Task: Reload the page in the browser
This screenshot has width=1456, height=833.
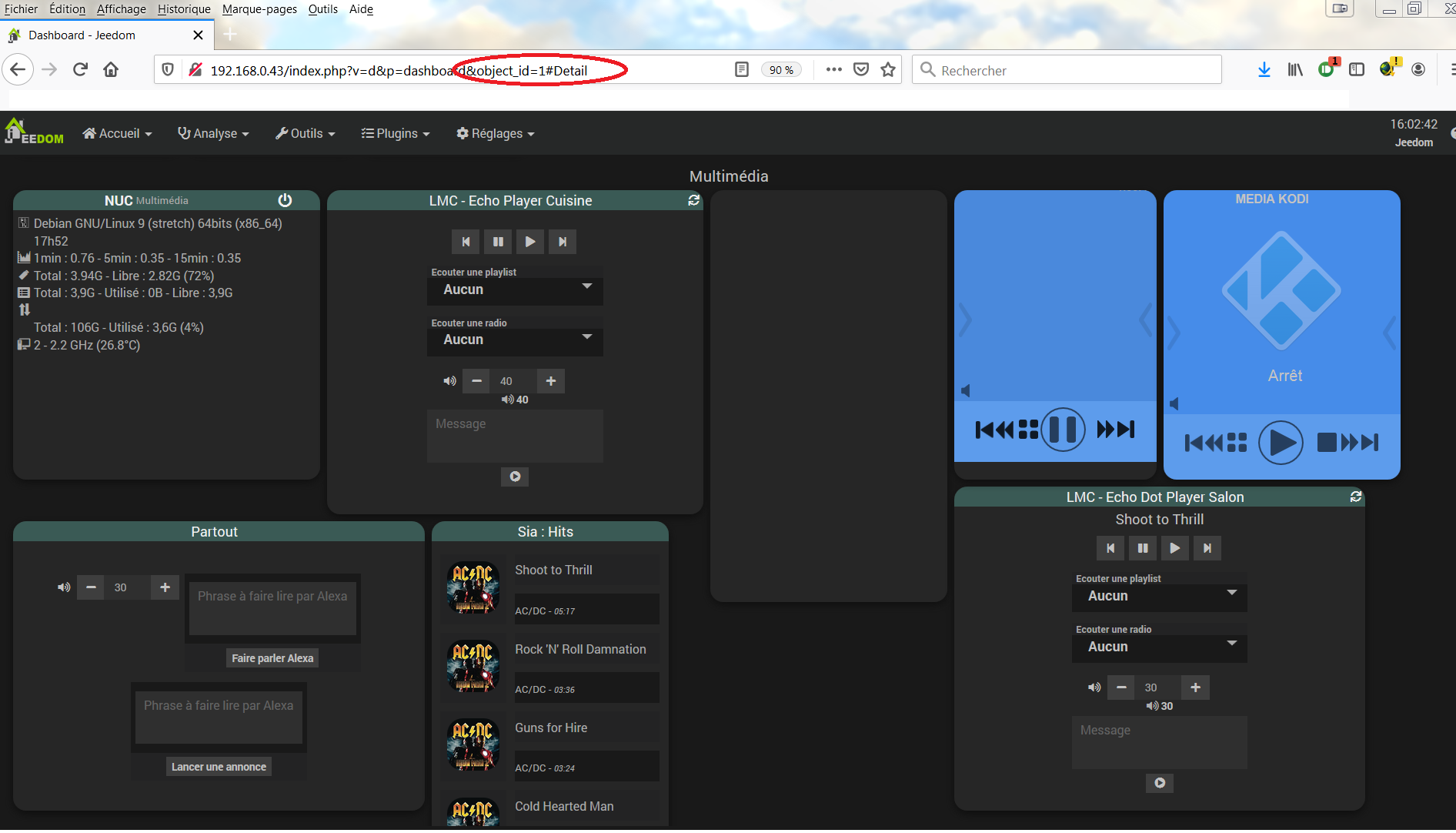Action: (x=80, y=70)
